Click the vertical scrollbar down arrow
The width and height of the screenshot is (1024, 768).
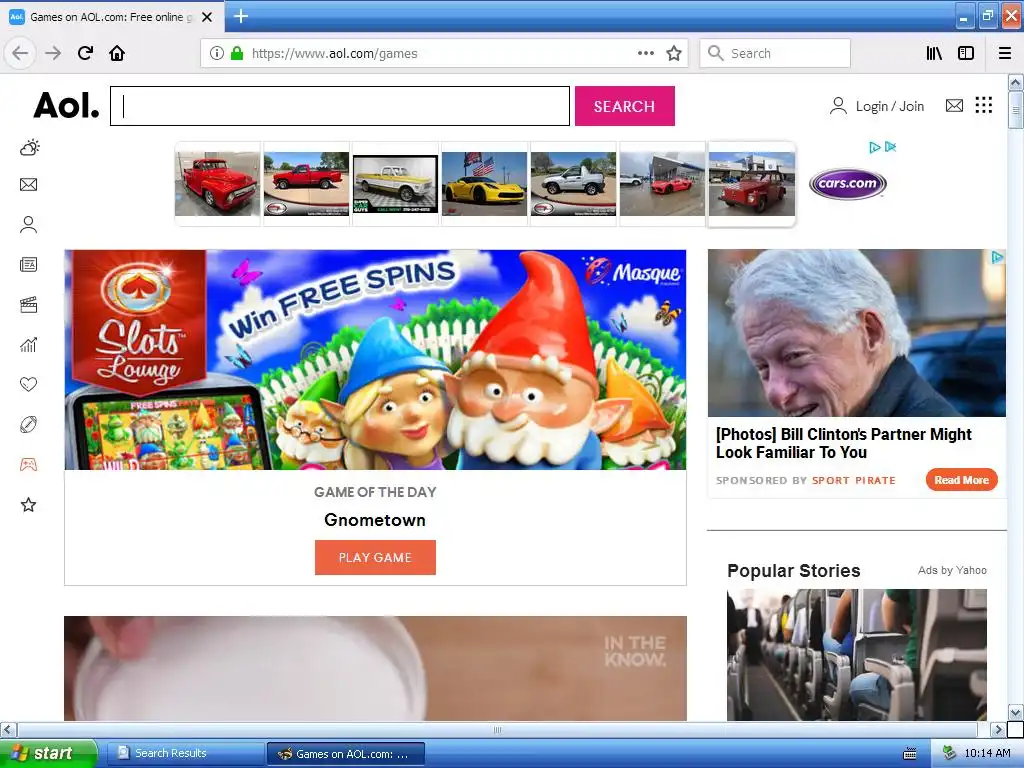point(1015,712)
